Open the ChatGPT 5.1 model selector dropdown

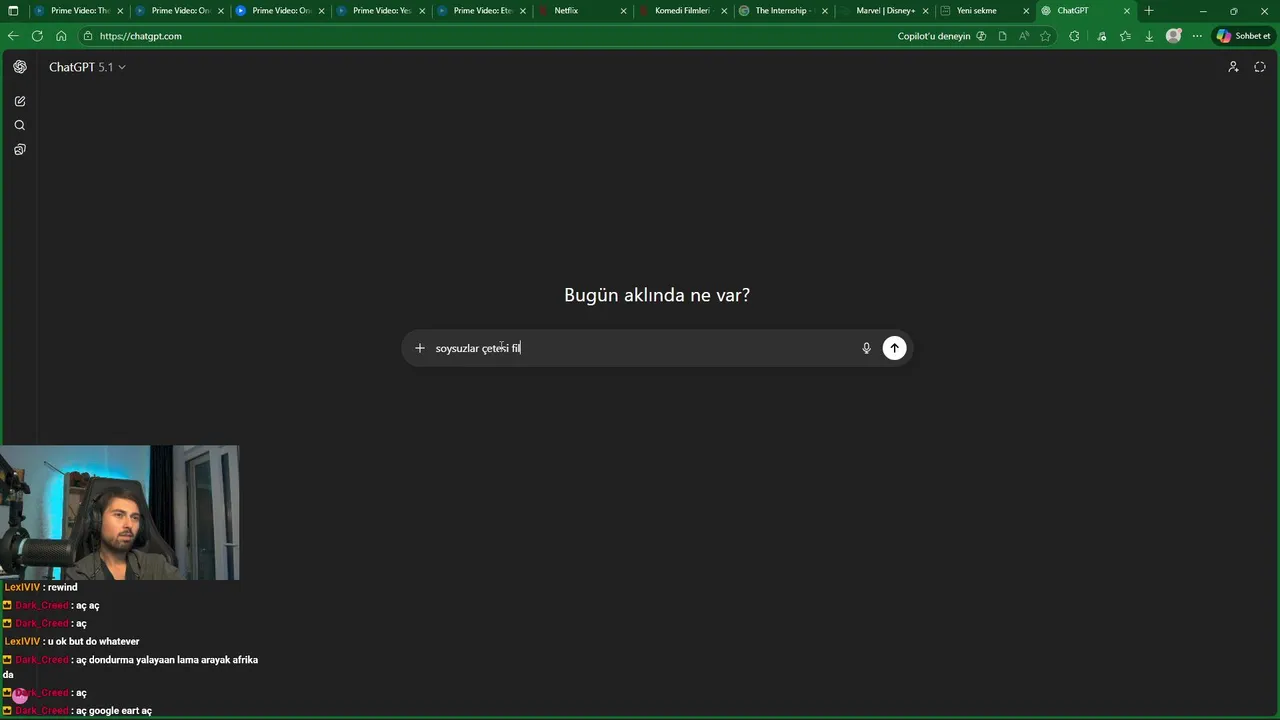(x=87, y=67)
